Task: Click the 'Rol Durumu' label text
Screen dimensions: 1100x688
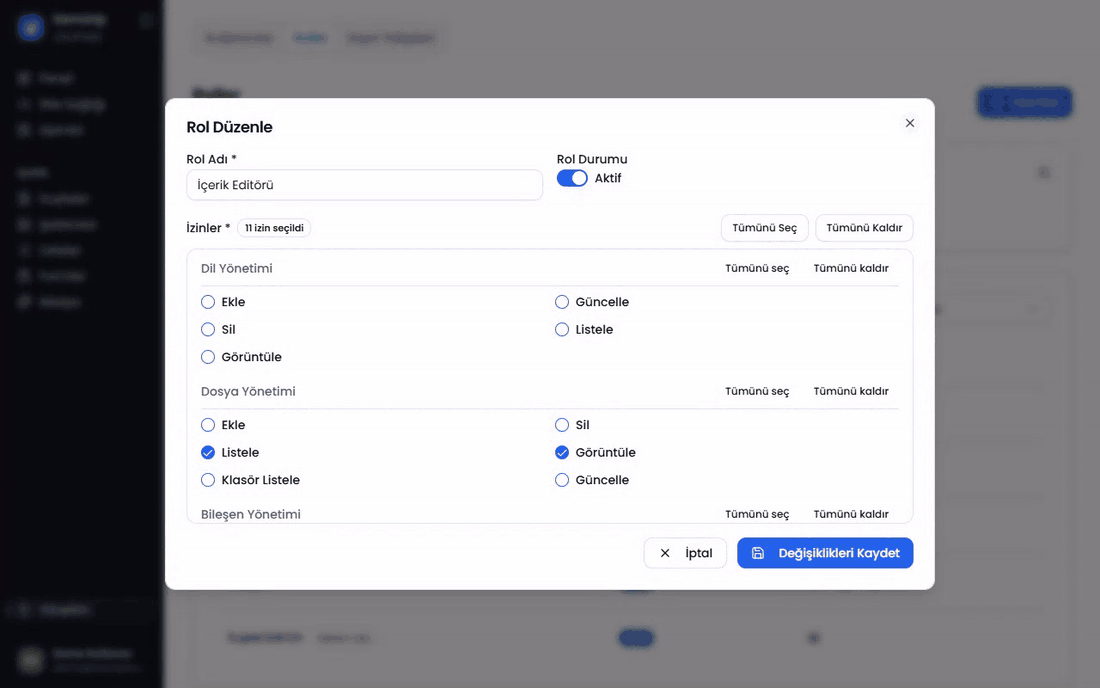Action: pyautogui.click(x=592, y=159)
